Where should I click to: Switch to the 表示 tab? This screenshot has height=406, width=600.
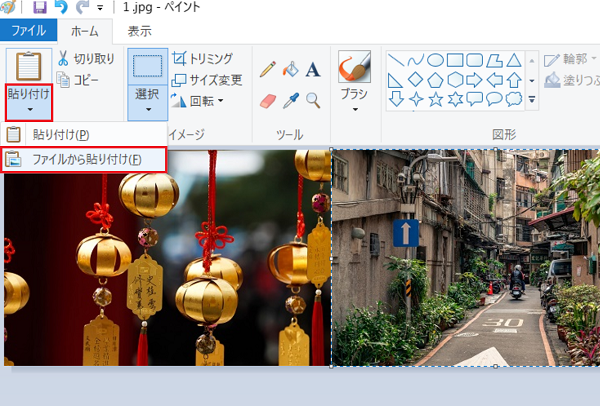139,31
